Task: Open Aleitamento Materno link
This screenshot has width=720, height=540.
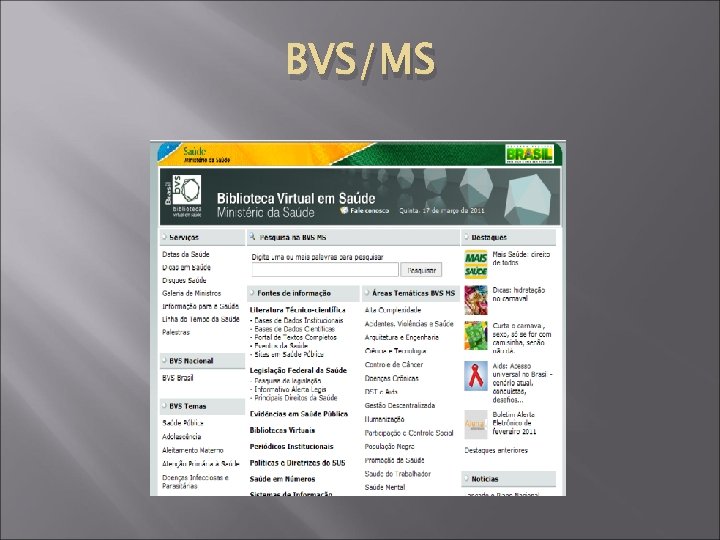Action: (192, 450)
